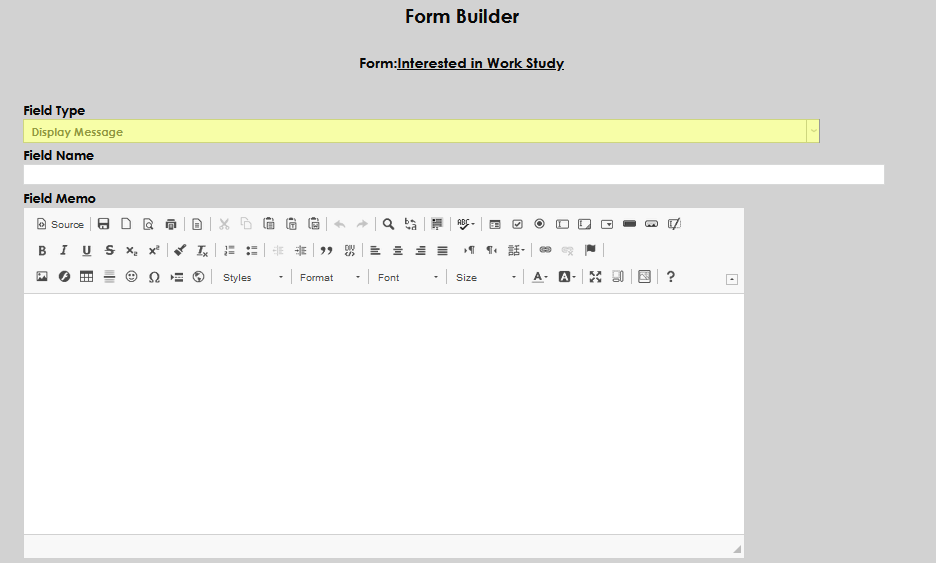This screenshot has width=936, height=563.
Task: Insert a Hidden Field element
Action: coord(674,224)
